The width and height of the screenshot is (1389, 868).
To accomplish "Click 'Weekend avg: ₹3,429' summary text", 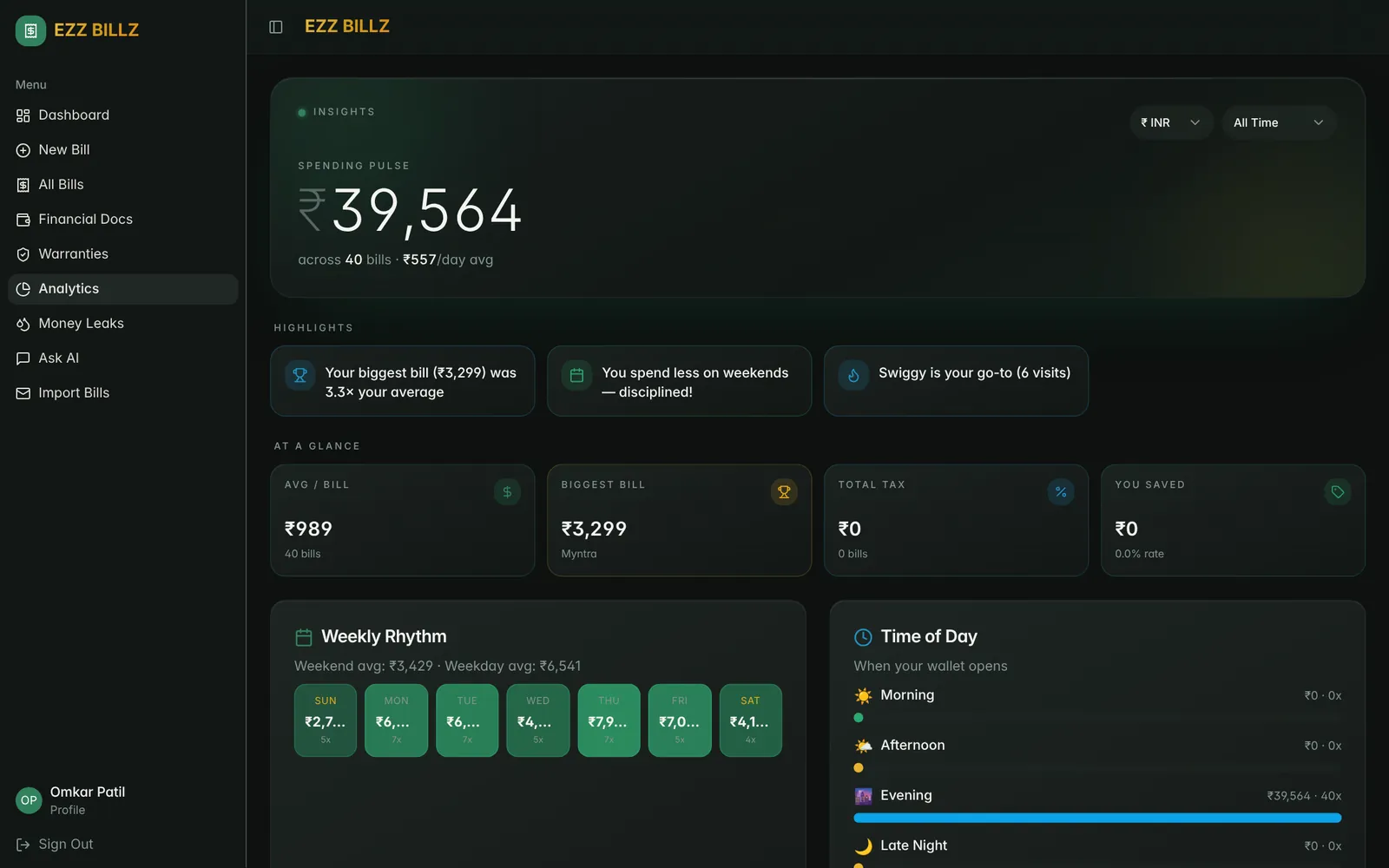I will point(364,666).
